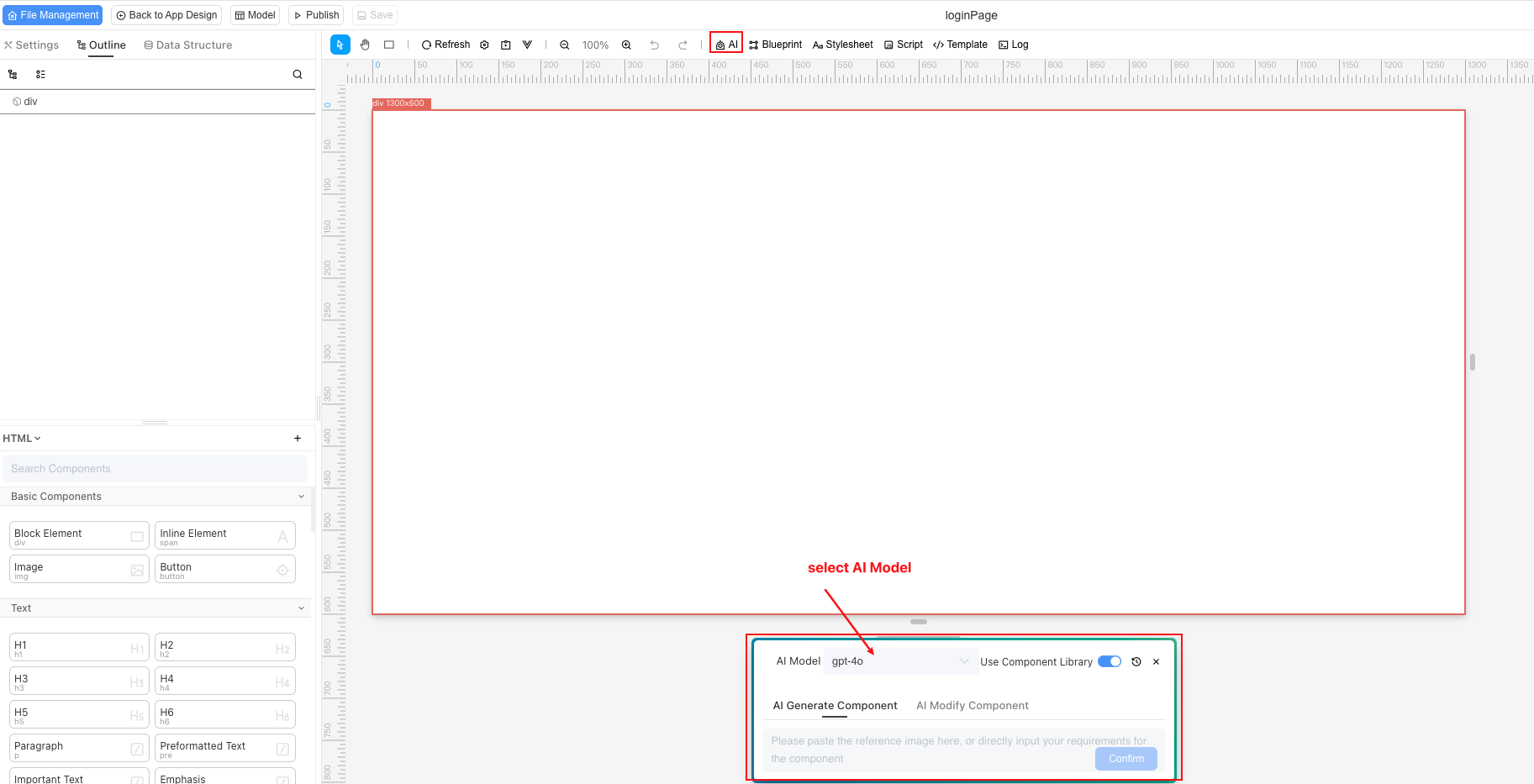
Task: Toggle Use Component Library off
Action: point(1109,661)
